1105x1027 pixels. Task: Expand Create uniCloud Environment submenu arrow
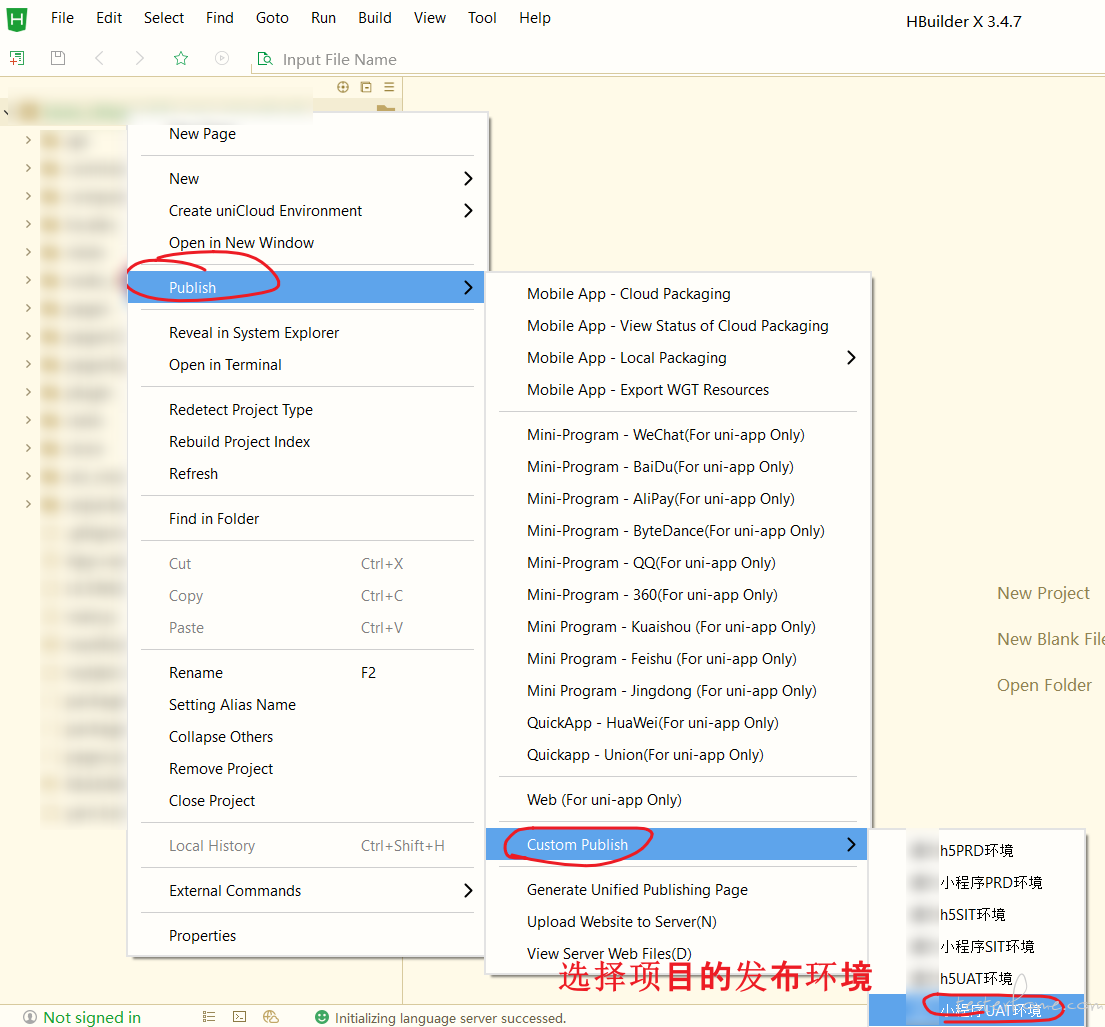[468, 210]
